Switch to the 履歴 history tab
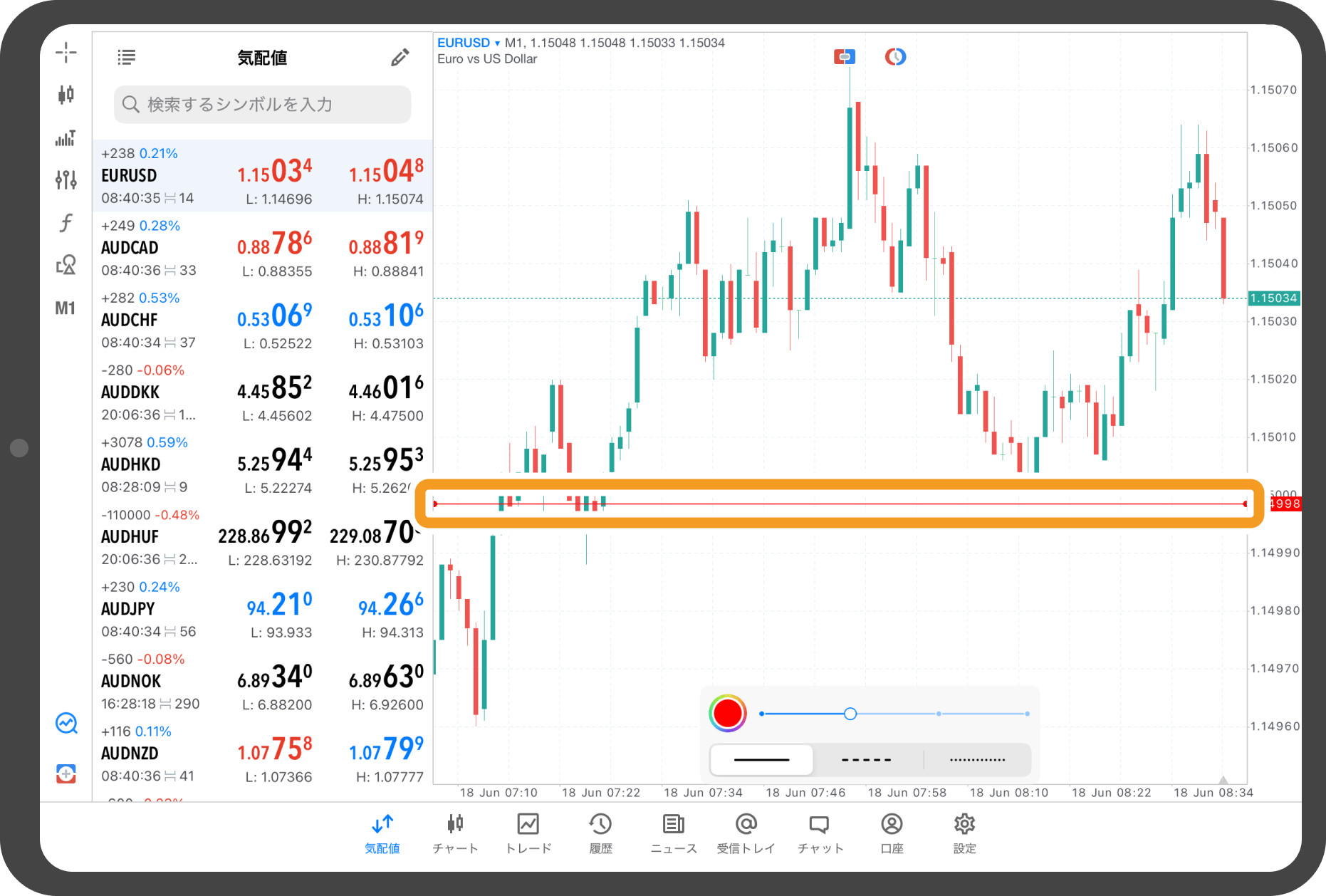The width and height of the screenshot is (1326, 896). coord(600,834)
